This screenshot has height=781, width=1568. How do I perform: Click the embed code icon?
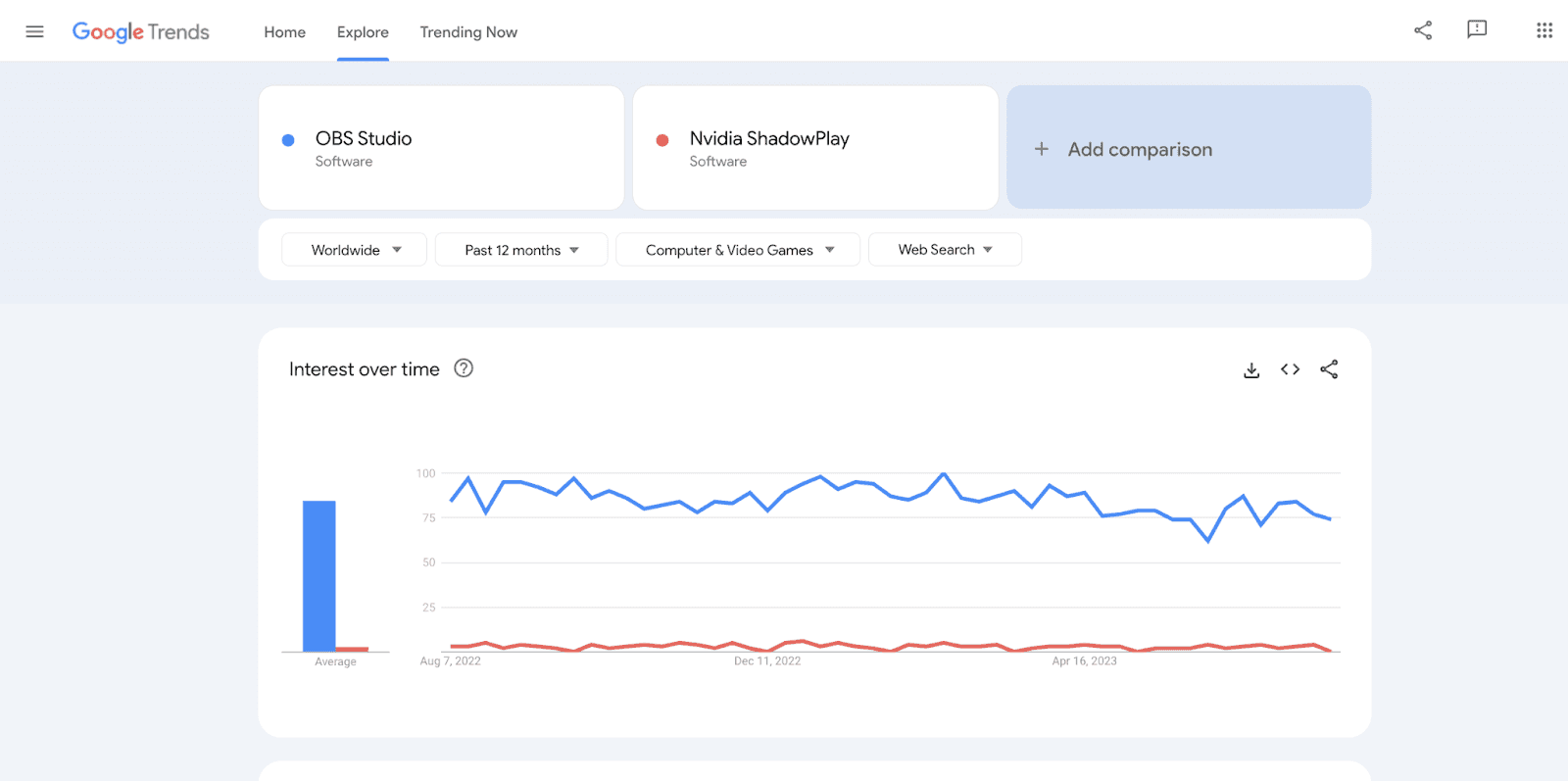(x=1290, y=369)
